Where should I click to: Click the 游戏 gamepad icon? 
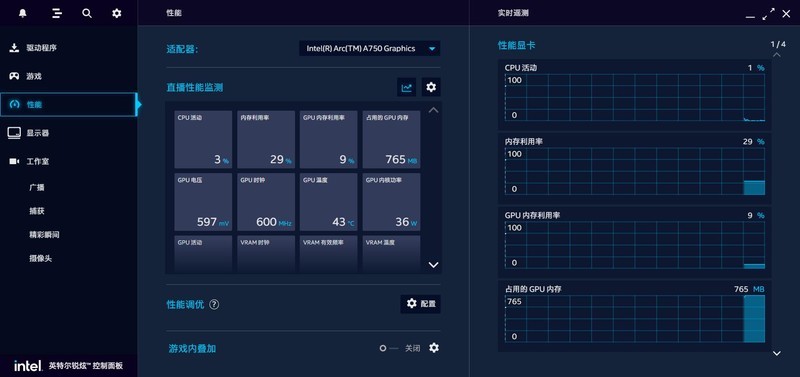[14, 76]
